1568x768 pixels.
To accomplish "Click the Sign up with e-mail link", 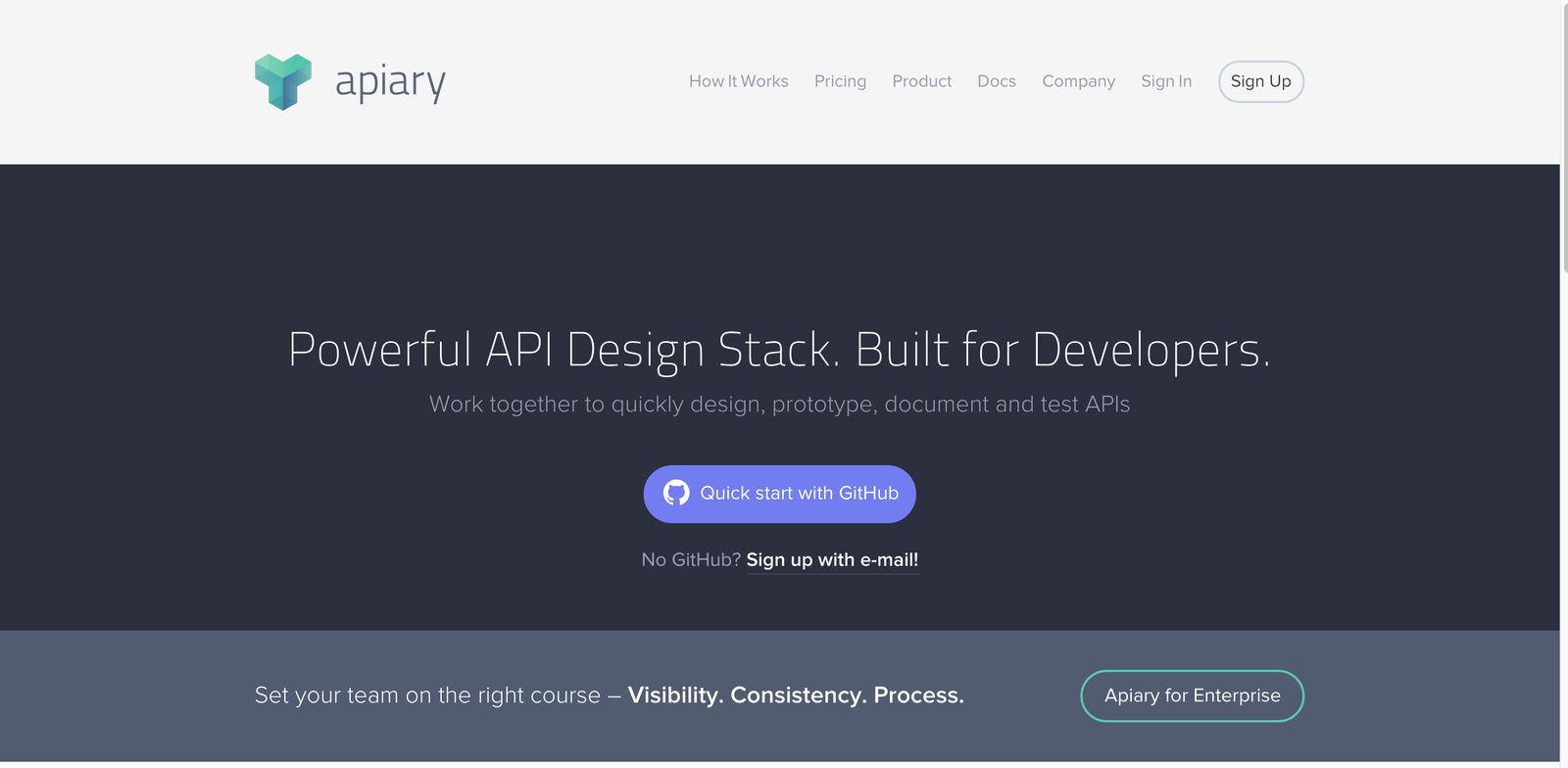I will coord(832,560).
